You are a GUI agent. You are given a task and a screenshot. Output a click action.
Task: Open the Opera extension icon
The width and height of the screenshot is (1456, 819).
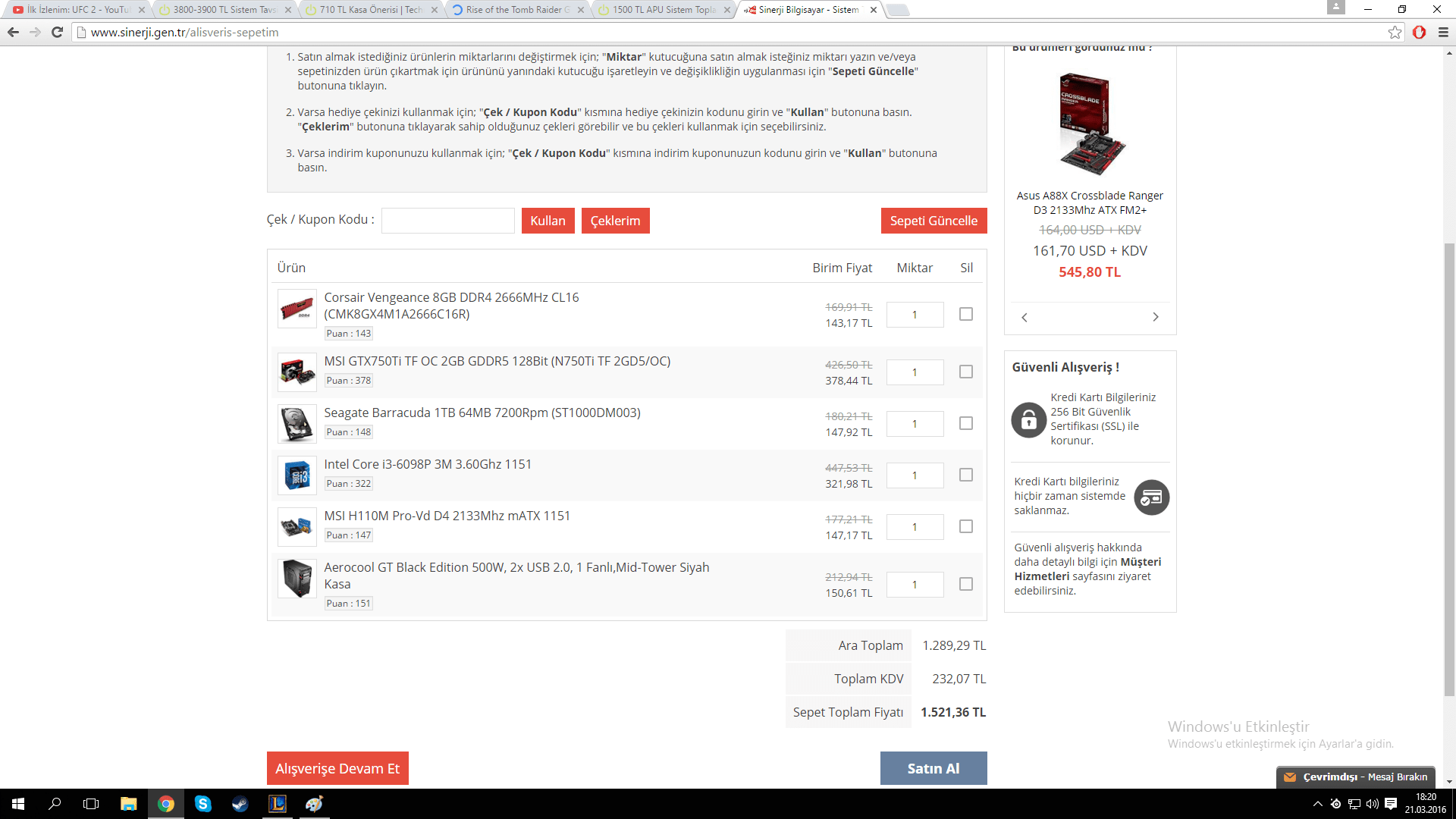tap(1419, 32)
